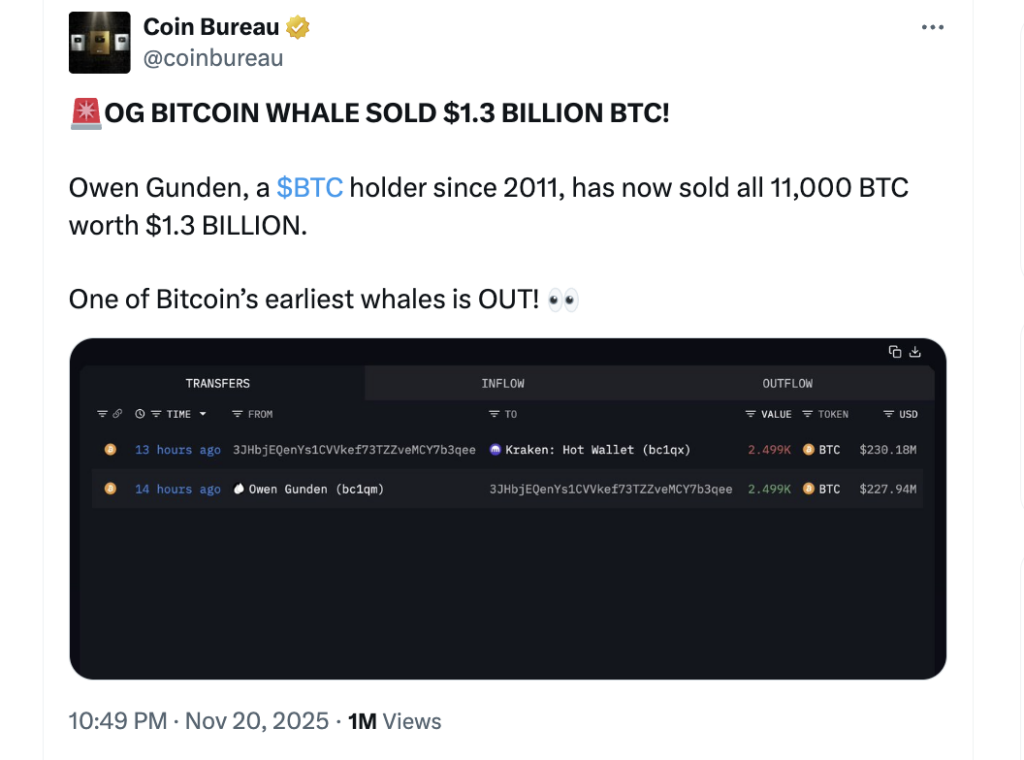Click the Kraken Hot Wallet icon
The image size is (1024, 760).
point(495,450)
